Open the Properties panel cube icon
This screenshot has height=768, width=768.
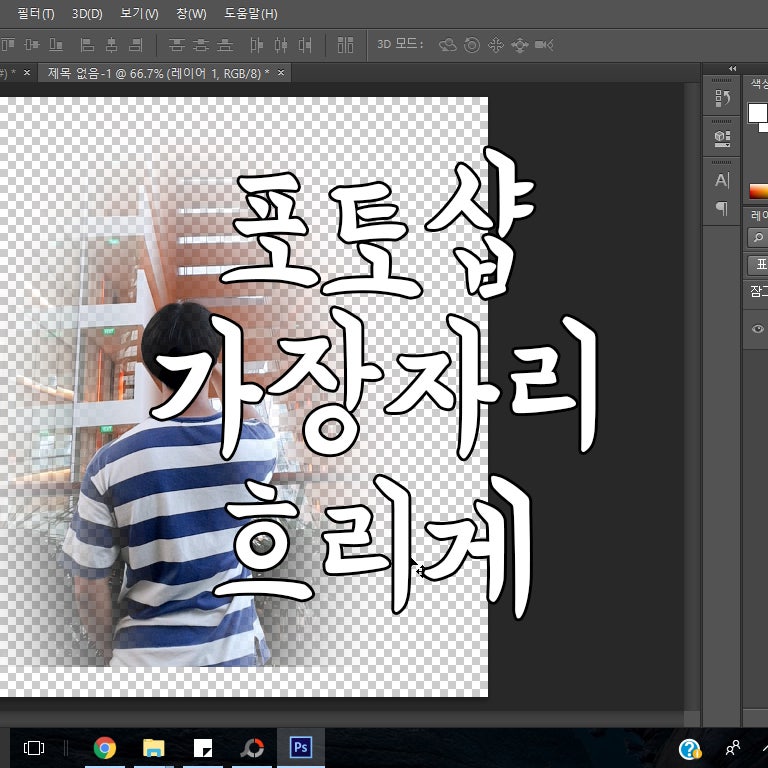click(722, 139)
